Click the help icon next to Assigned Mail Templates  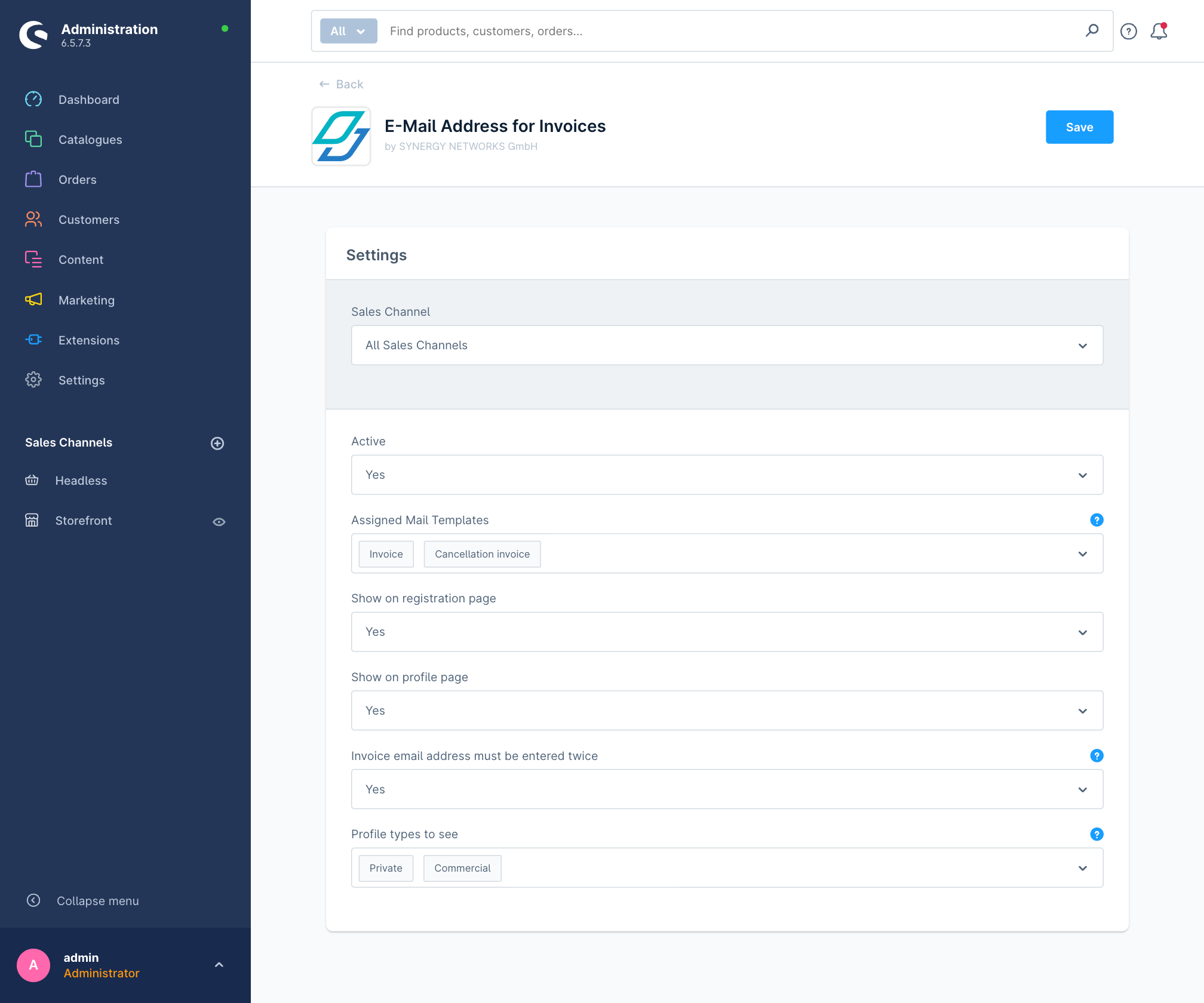[x=1096, y=520]
